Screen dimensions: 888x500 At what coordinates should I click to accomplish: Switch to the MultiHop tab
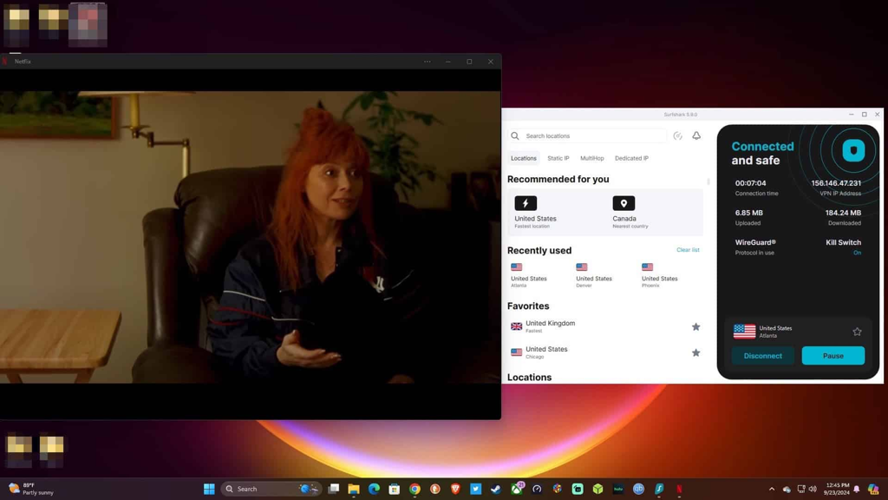pyautogui.click(x=592, y=158)
